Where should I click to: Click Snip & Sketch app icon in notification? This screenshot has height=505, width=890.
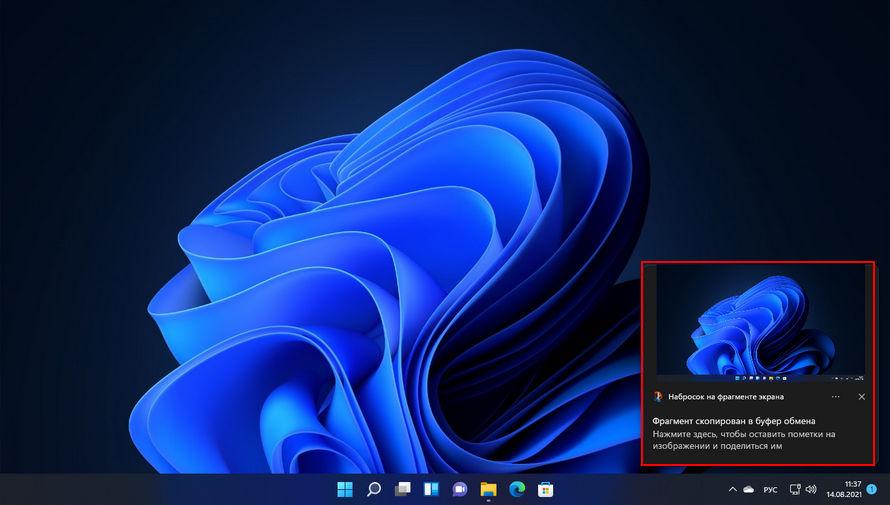[657, 397]
